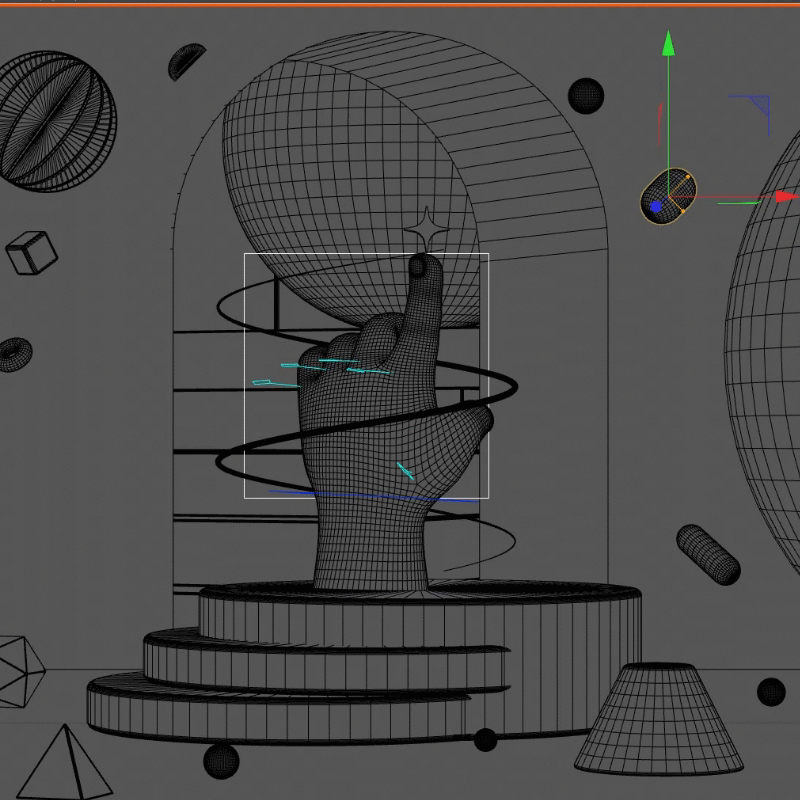Select the dark sphere below the podium's left side
800x800 pixels.
[221, 761]
